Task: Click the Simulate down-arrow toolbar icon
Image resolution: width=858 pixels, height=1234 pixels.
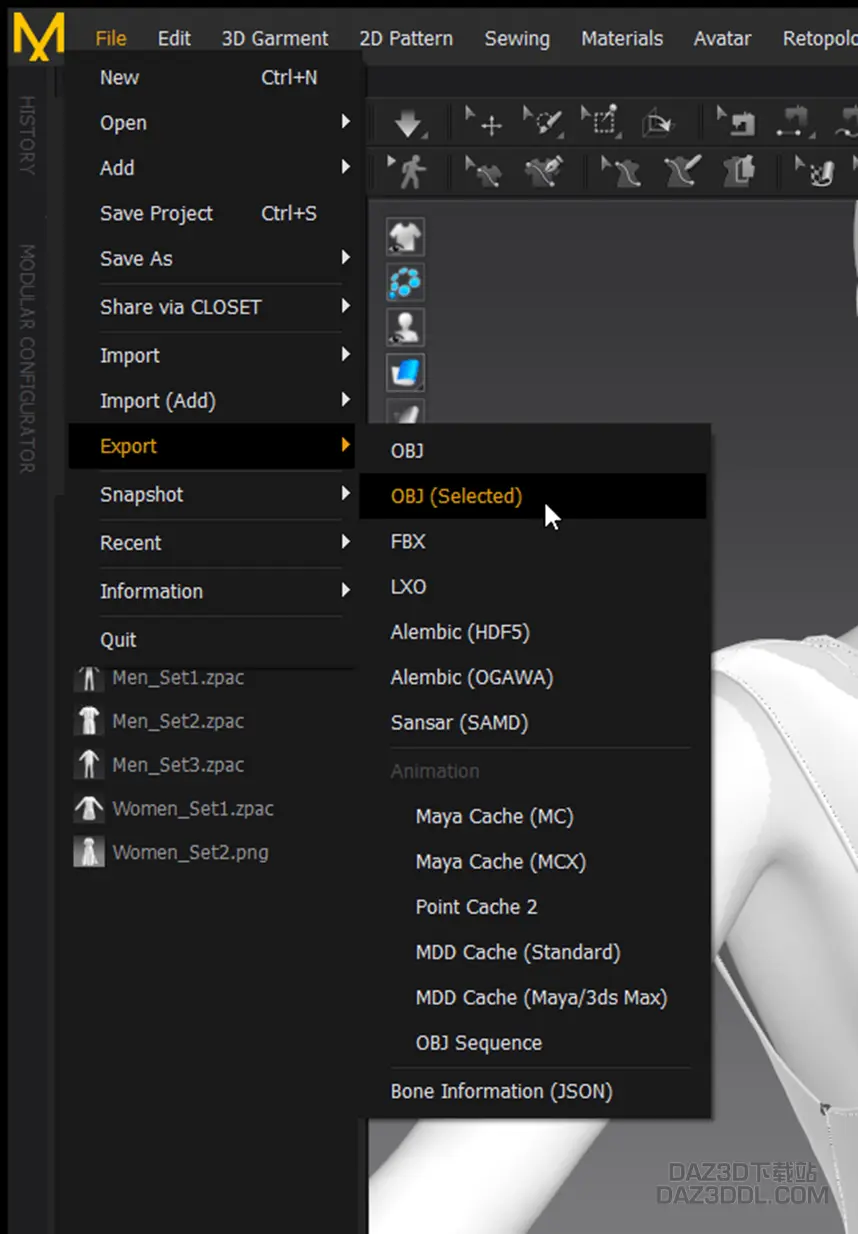Action: point(407,125)
